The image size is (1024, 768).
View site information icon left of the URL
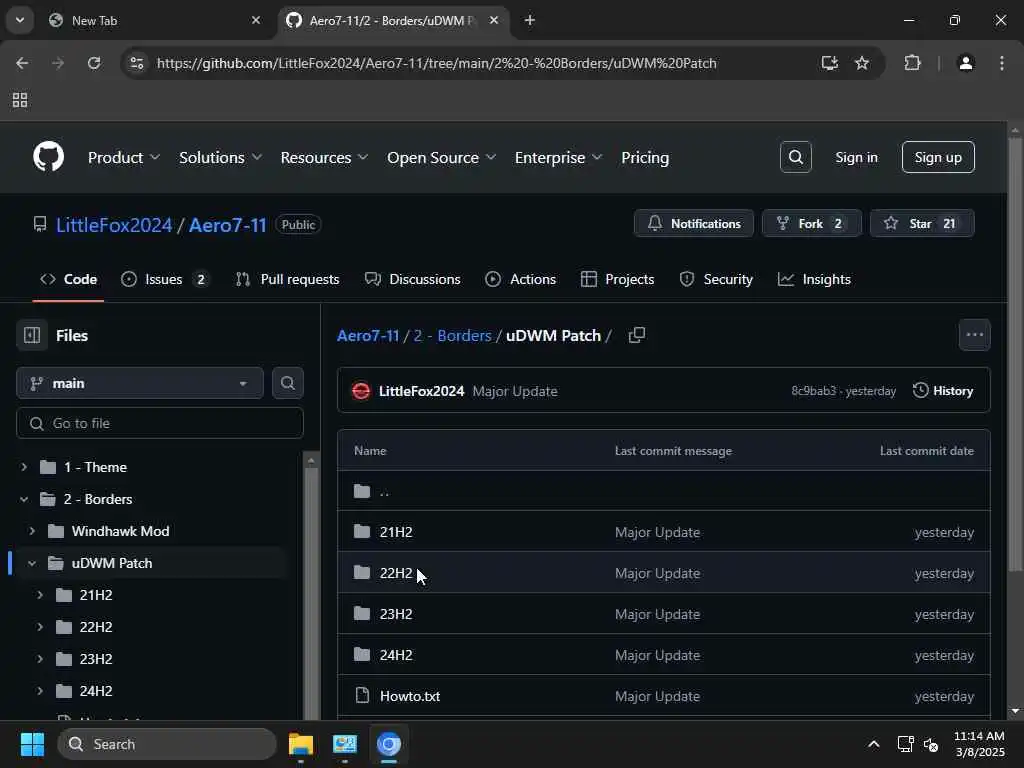pos(136,63)
